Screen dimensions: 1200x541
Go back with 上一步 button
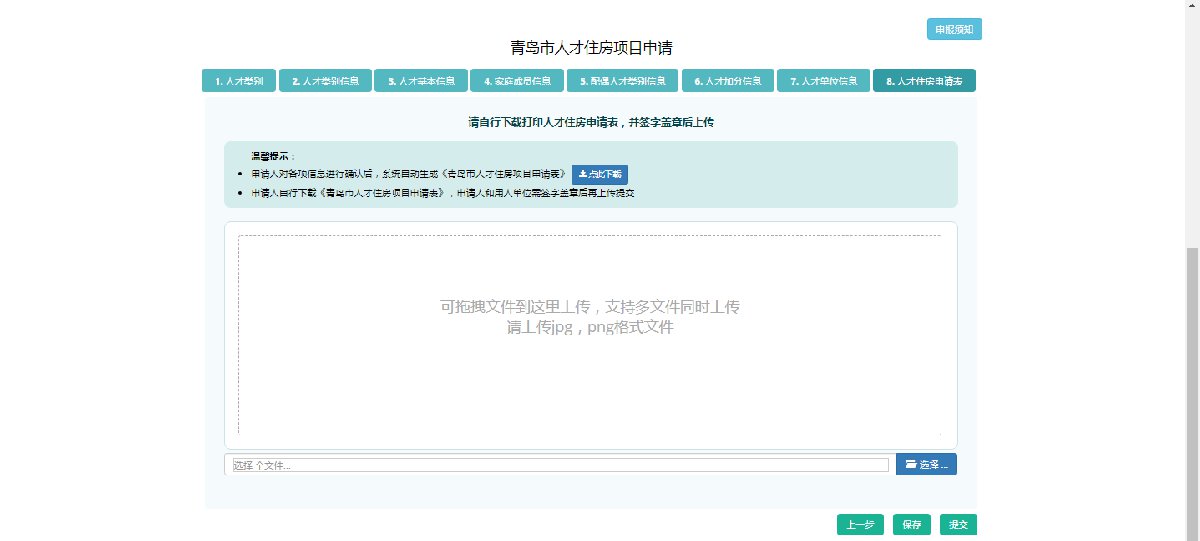pos(860,525)
